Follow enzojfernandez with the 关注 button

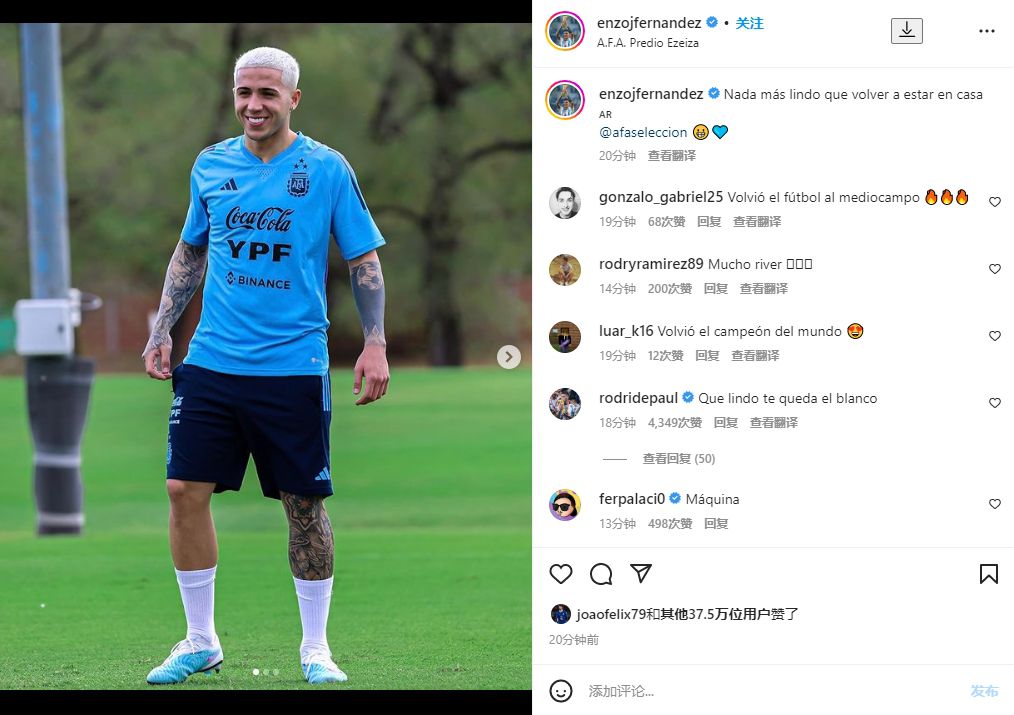[x=750, y=23]
